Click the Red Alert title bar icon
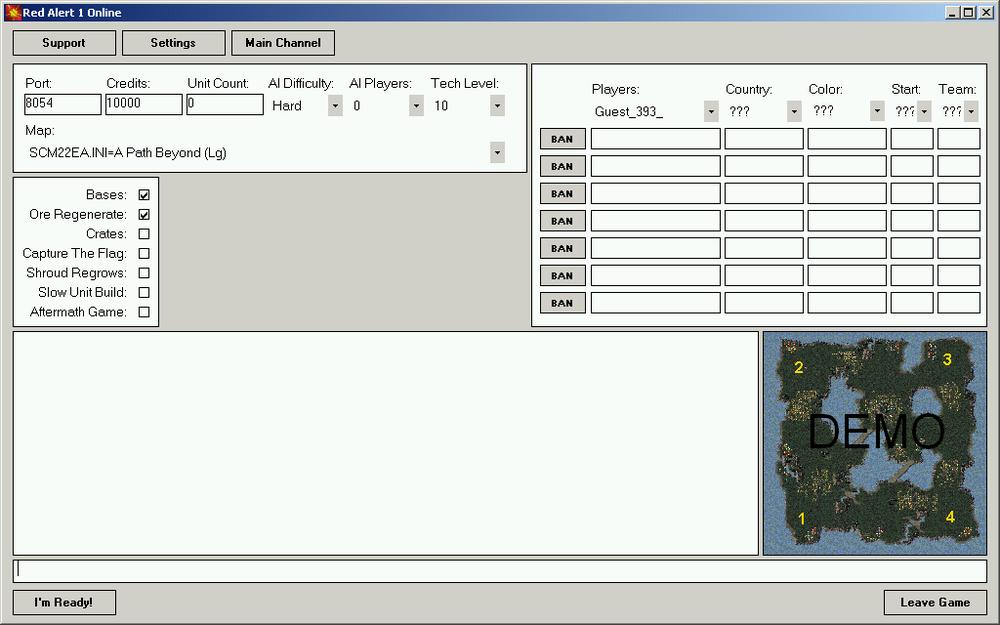The height and width of the screenshot is (625, 1000). 13,12
